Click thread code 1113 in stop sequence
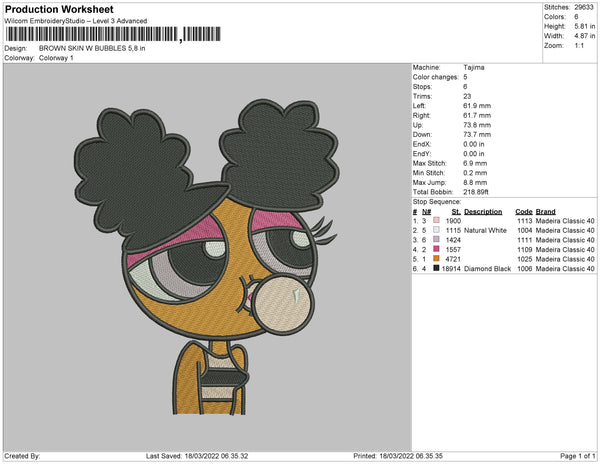Screen dimensions: 600x464 click(525, 221)
